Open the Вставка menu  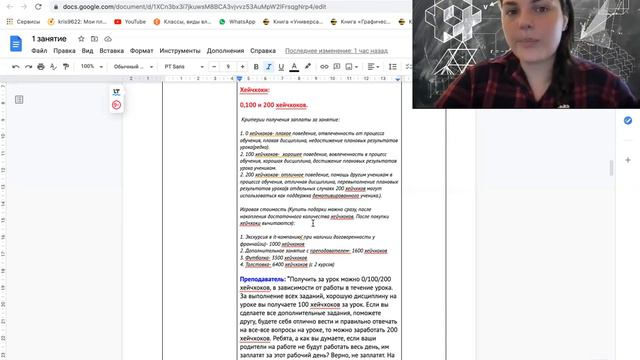(111, 51)
